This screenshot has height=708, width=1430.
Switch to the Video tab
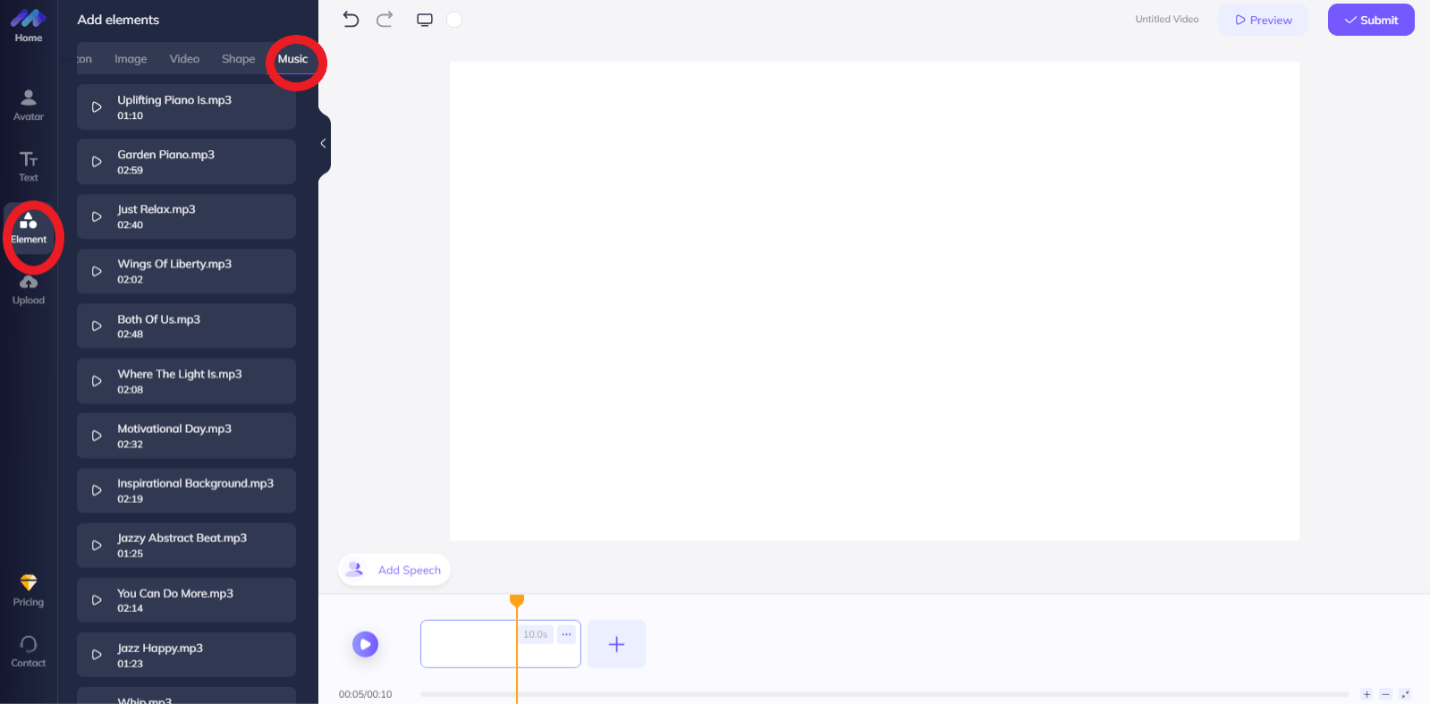[x=185, y=59]
